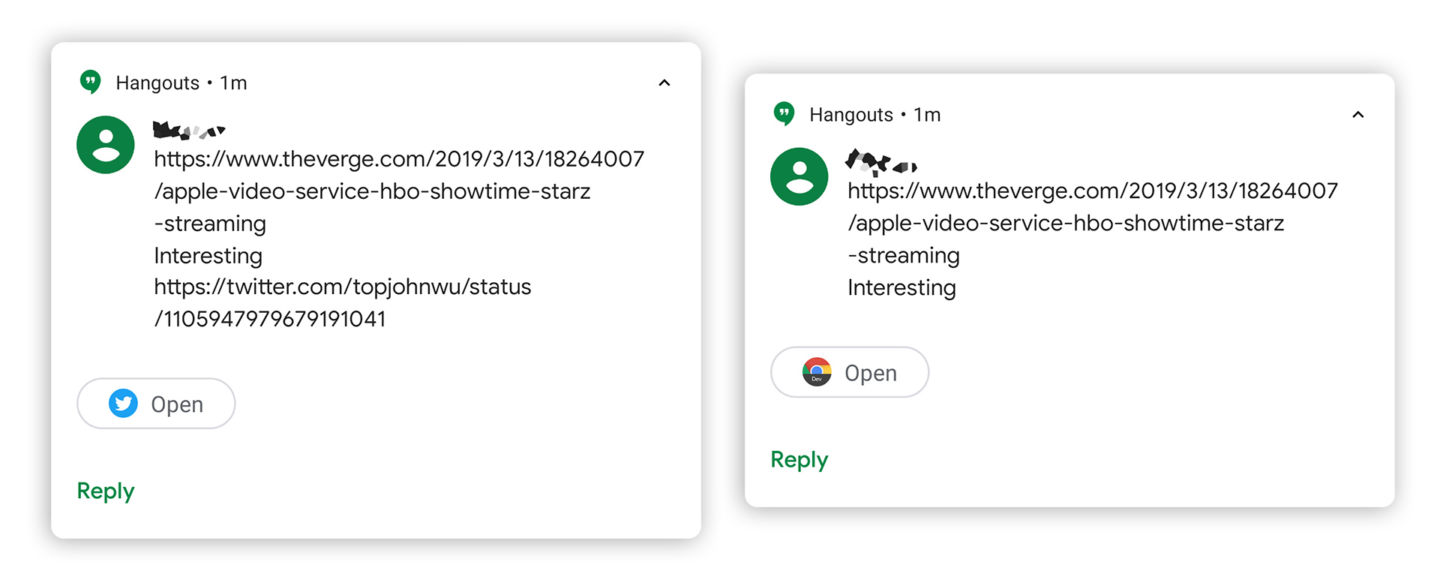Image resolution: width=1440 pixels, height=568 pixels.
Task: Click The Verge URL in the Twitter-link notification
Action: coord(398,190)
